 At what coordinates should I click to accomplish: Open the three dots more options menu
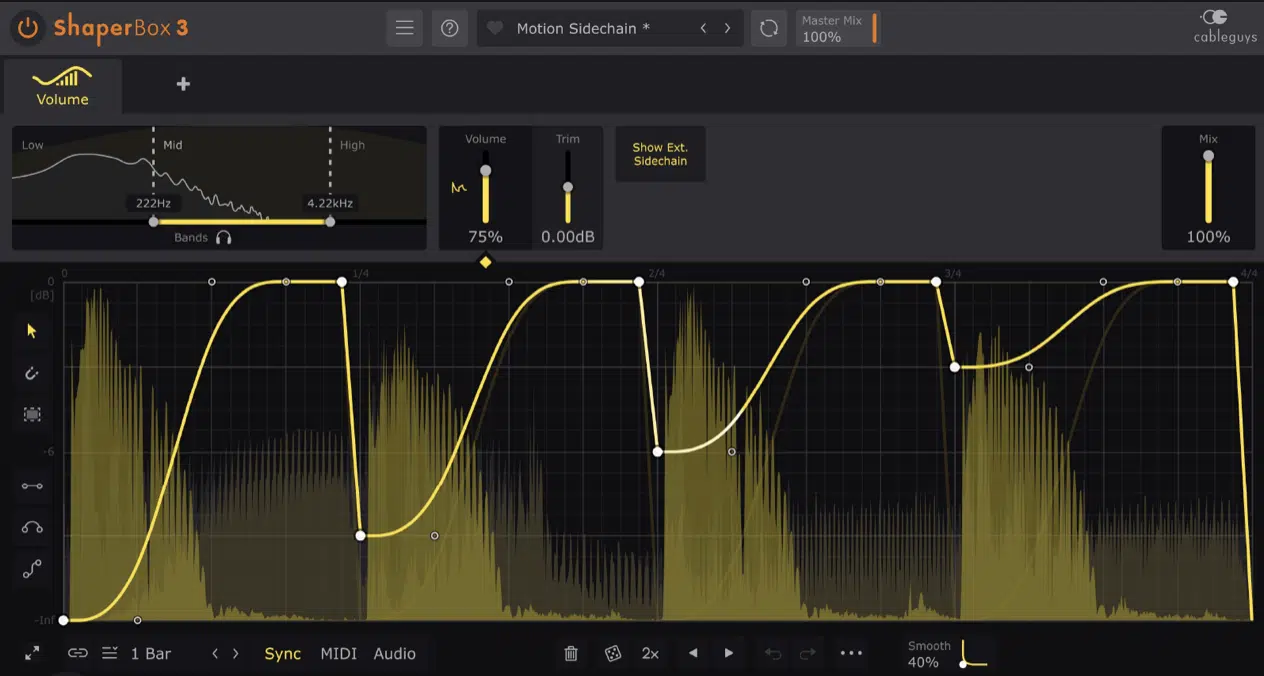tap(851, 654)
